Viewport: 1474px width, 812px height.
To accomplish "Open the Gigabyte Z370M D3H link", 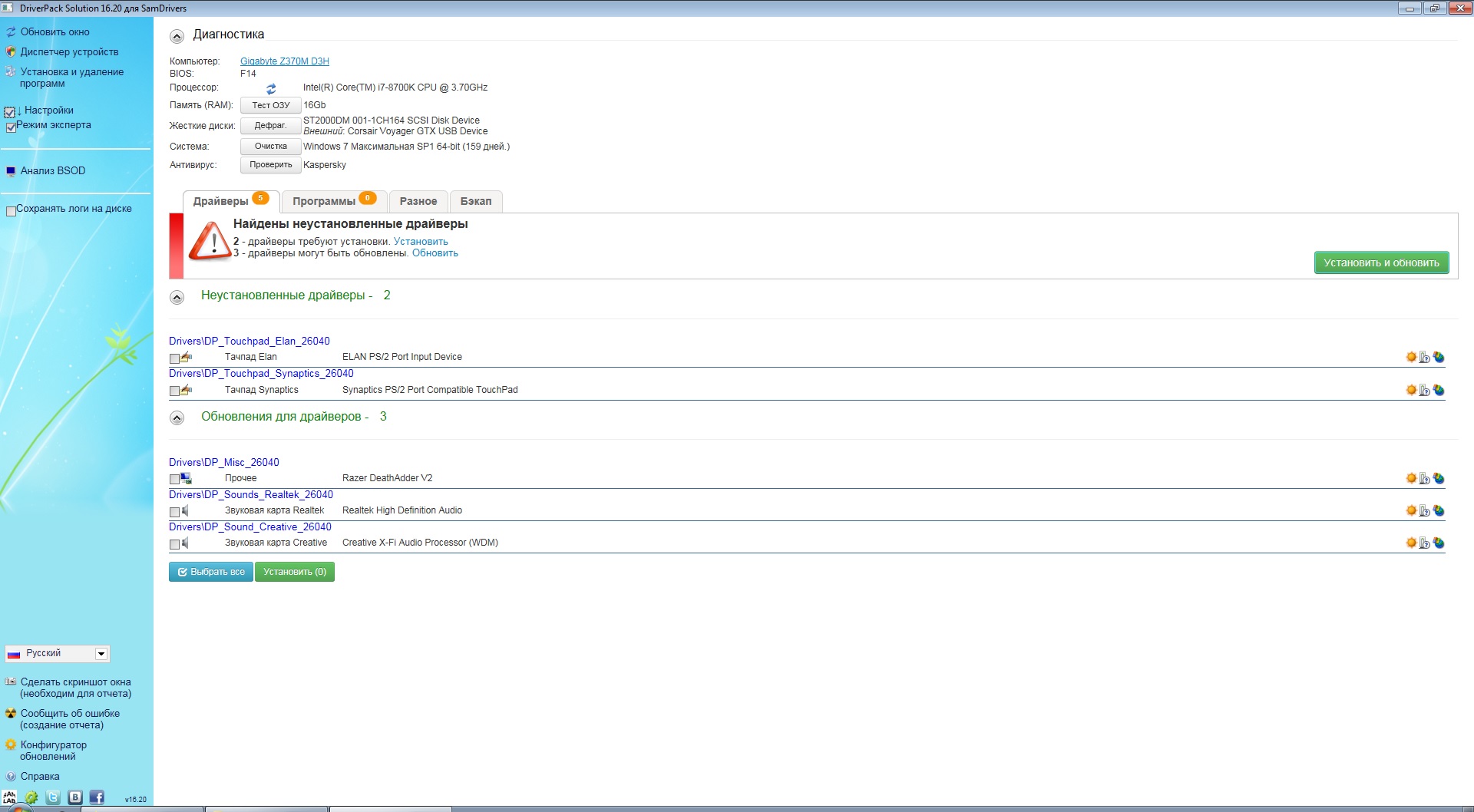I will (x=285, y=61).
